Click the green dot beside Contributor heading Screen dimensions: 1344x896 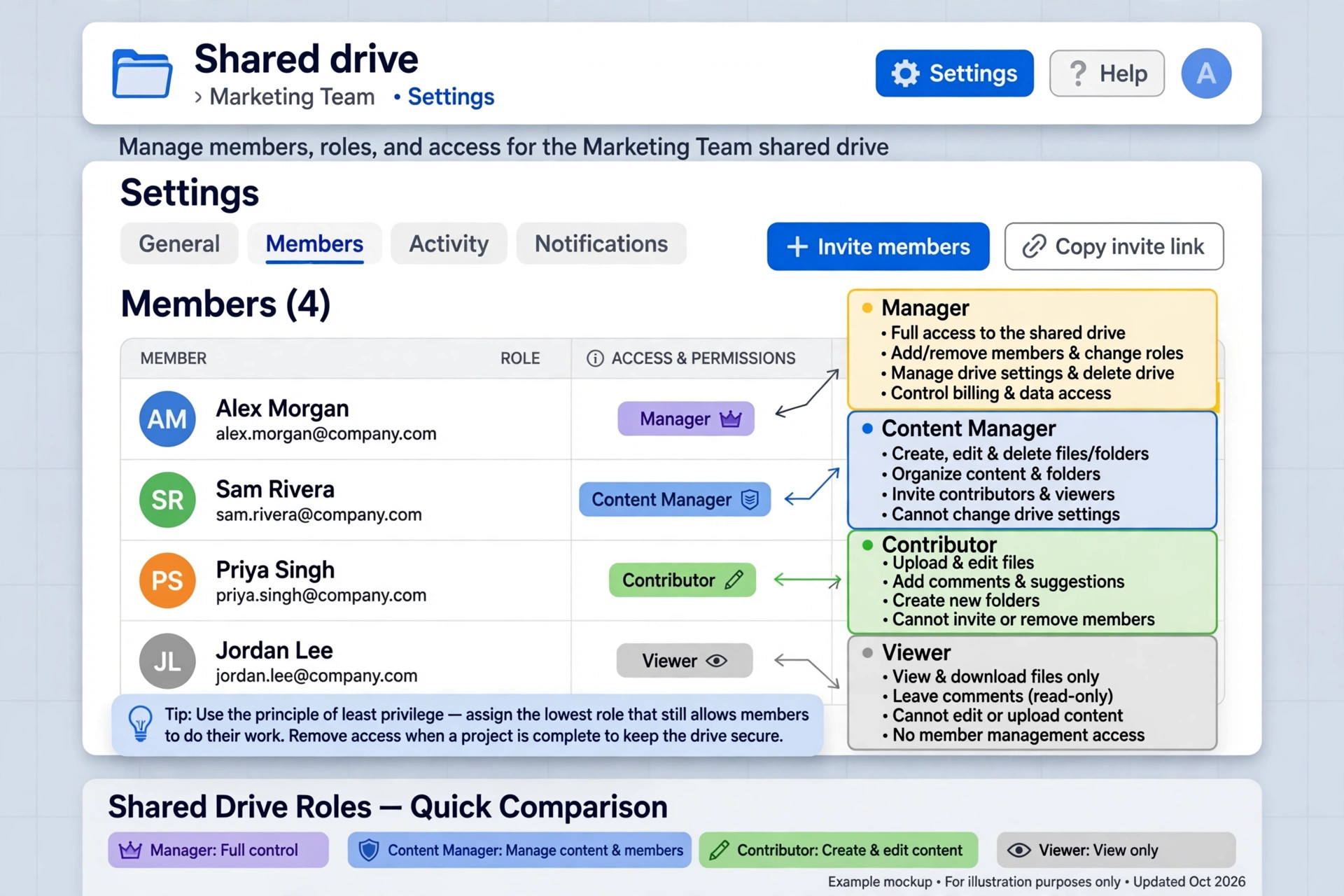click(x=868, y=545)
